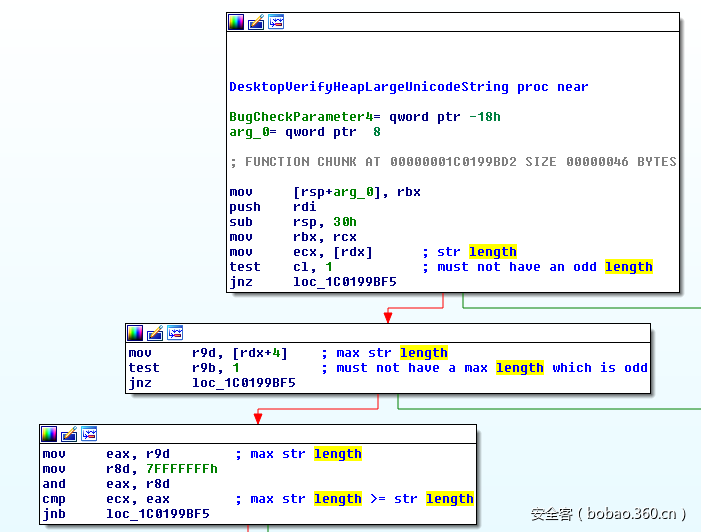Click the and eax, r8d instruction
Image resolution: width=701 pixels, height=532 pixels.
click(x=106, y=484)
